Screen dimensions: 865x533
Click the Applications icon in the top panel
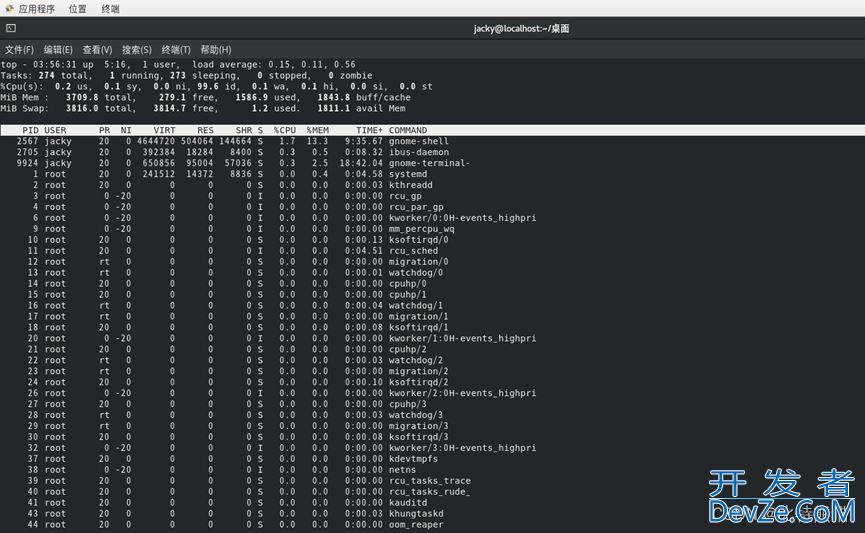click(x=9, y=9)
